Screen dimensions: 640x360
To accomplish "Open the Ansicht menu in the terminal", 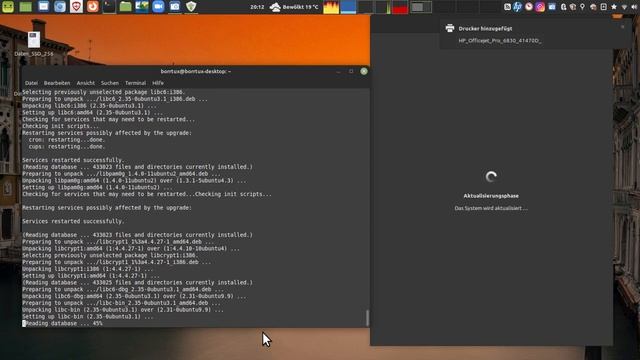I will [86, 83].
